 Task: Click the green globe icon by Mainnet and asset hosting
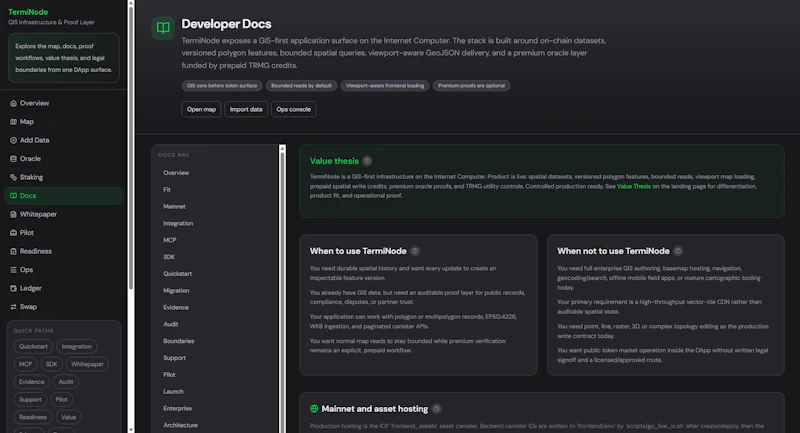click(x=314, y=409)
